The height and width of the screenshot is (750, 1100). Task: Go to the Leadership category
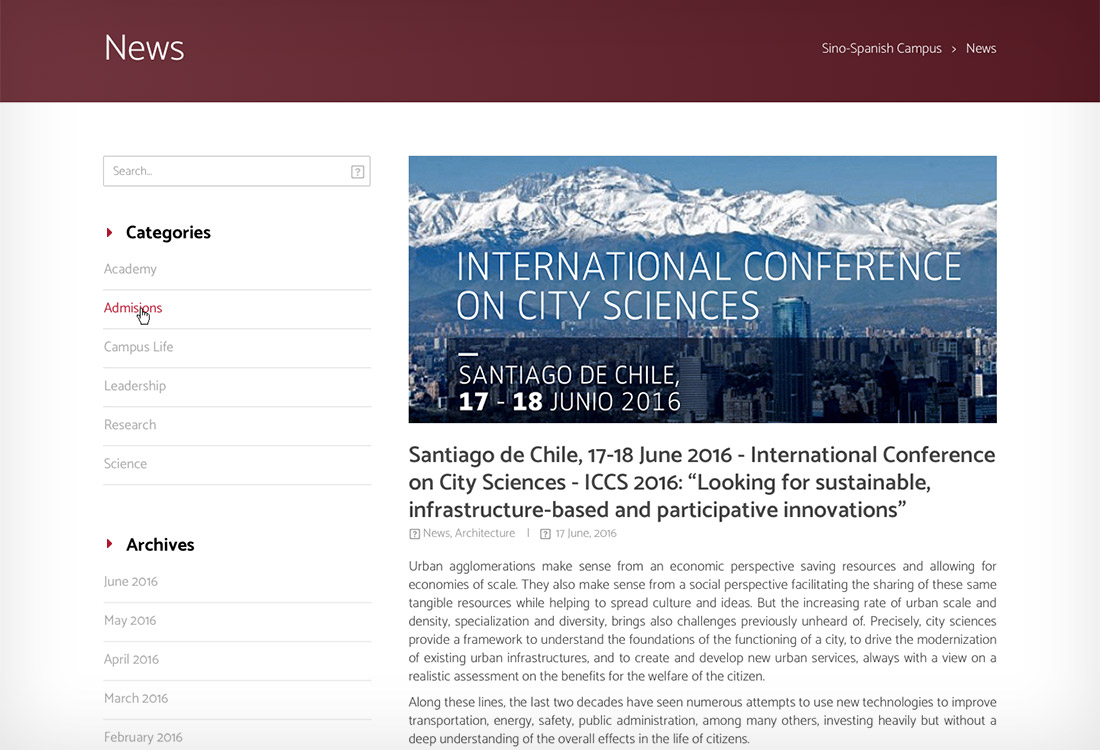coord(135,386)
